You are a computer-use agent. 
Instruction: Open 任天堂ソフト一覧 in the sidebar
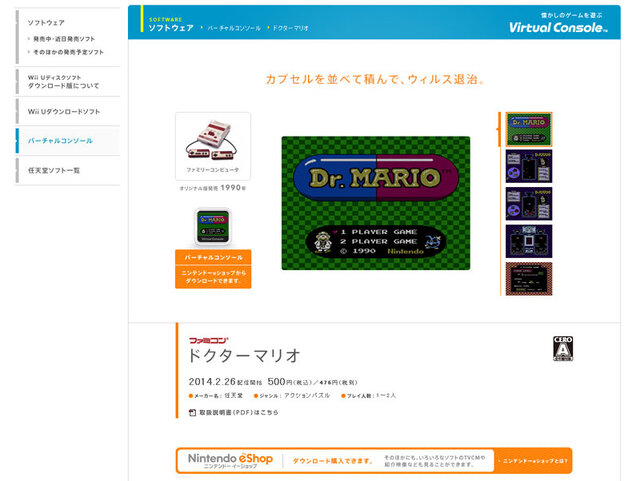tap(54, 170)
